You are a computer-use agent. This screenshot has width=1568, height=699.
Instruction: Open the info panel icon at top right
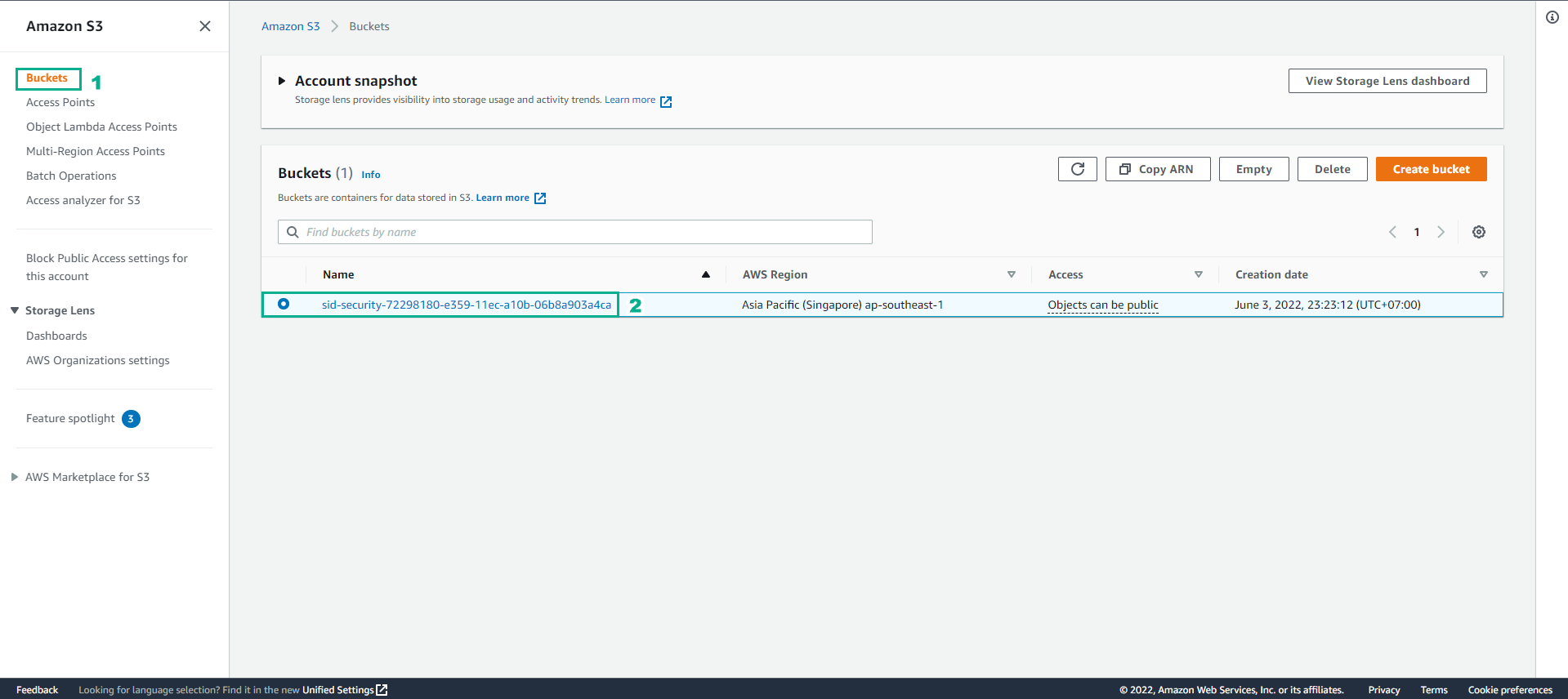(x=1552, y=17)
